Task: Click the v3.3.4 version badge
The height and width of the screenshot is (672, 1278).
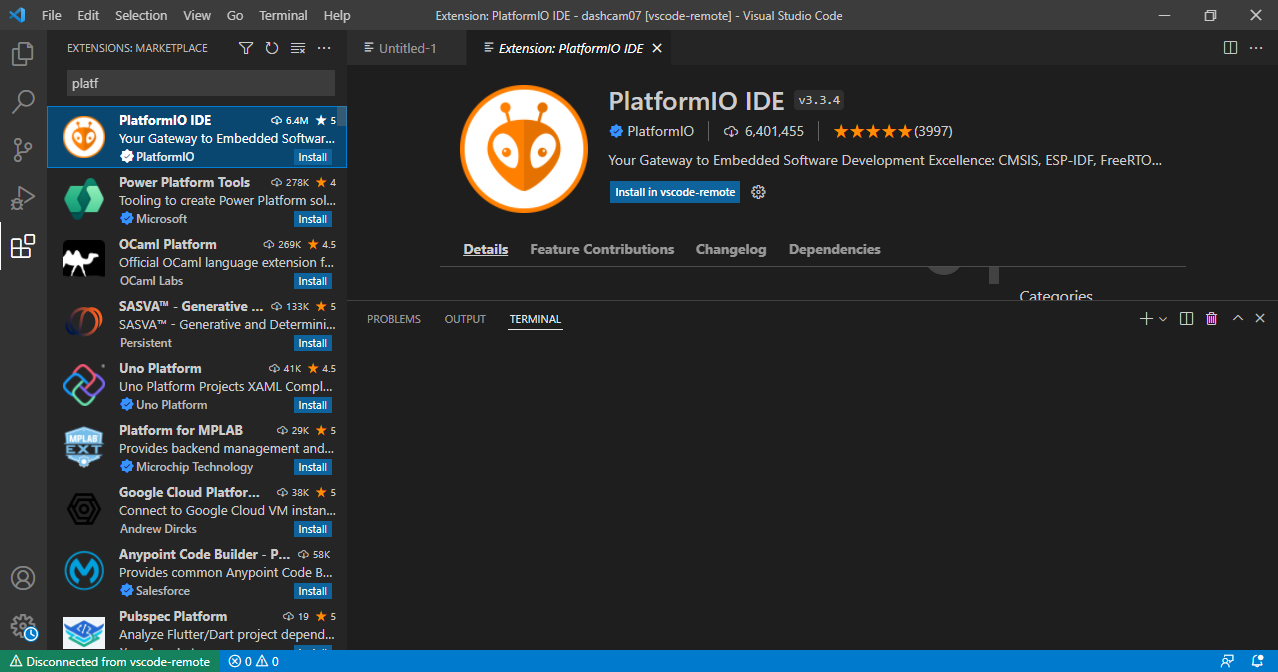Action: 819,100
